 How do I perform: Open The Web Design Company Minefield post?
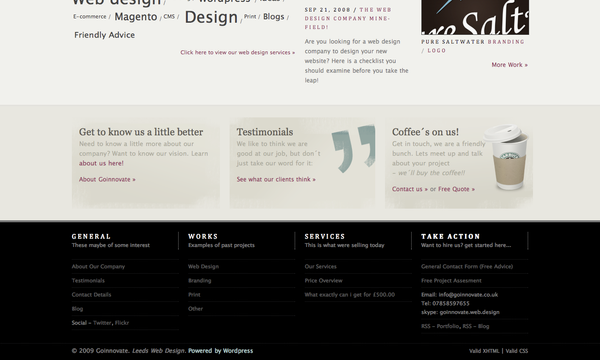coord(347,18)
